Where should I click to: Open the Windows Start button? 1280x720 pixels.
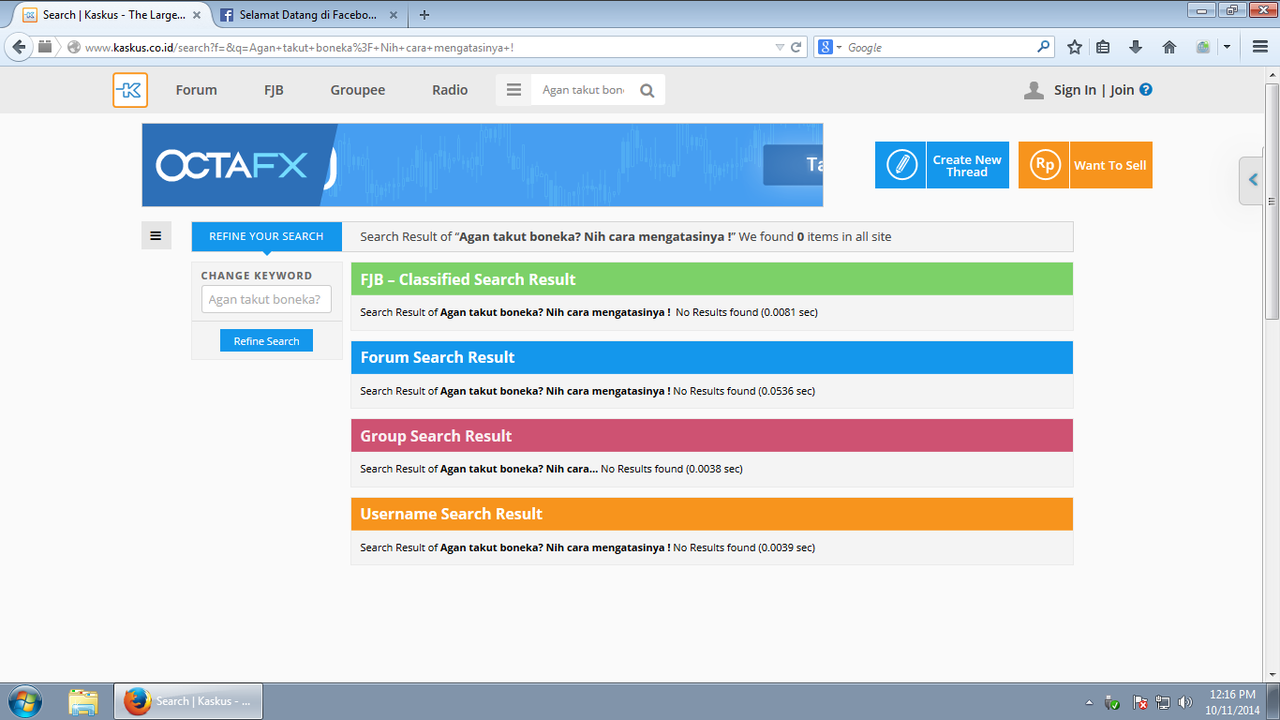(23, 701)
